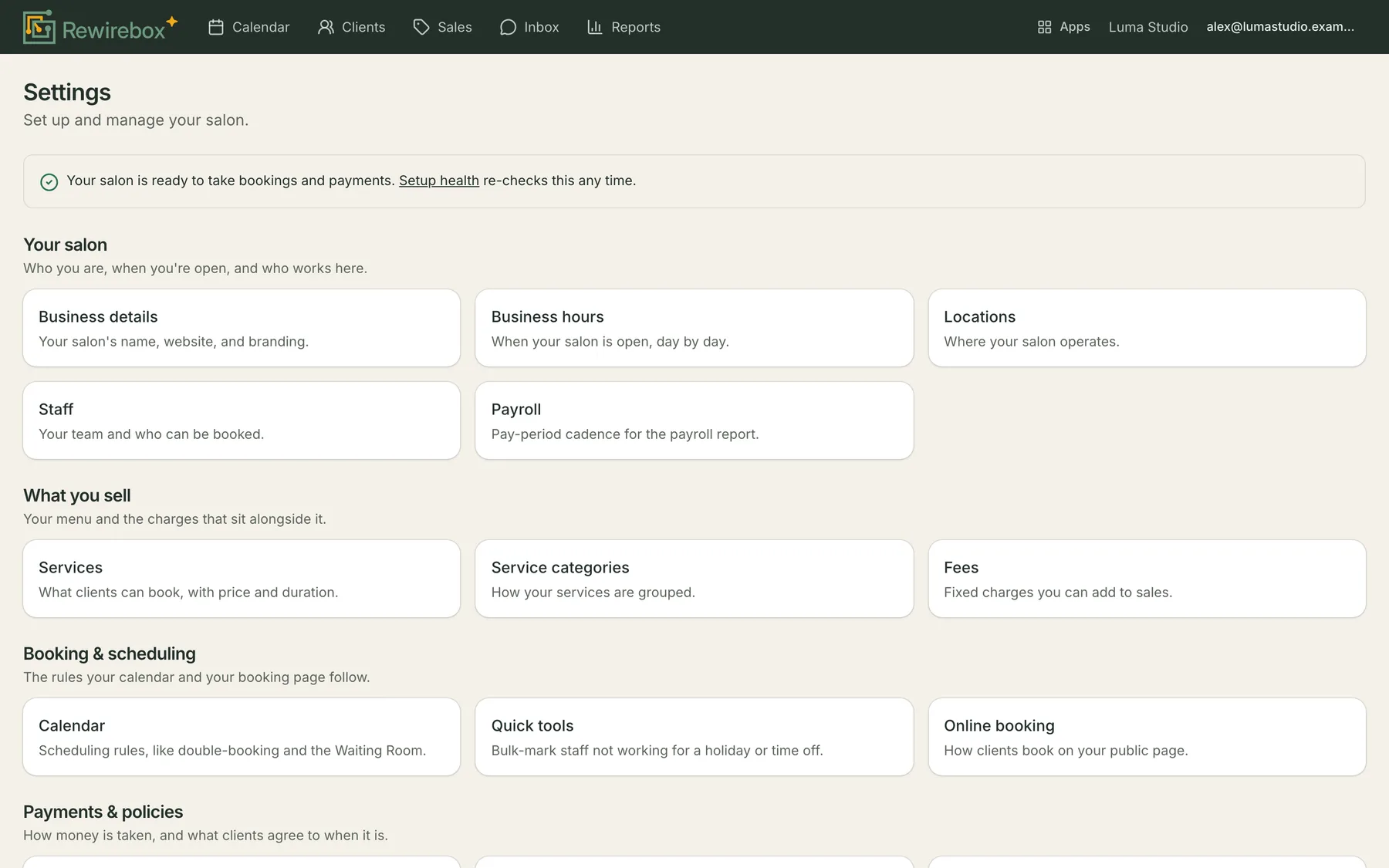Click the 'What you sell' section heading

point(77,495)
